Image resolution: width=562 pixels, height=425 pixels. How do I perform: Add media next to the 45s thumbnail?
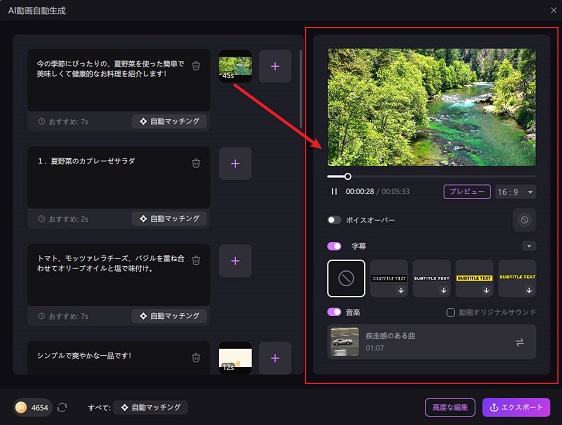tap(275, 66)
